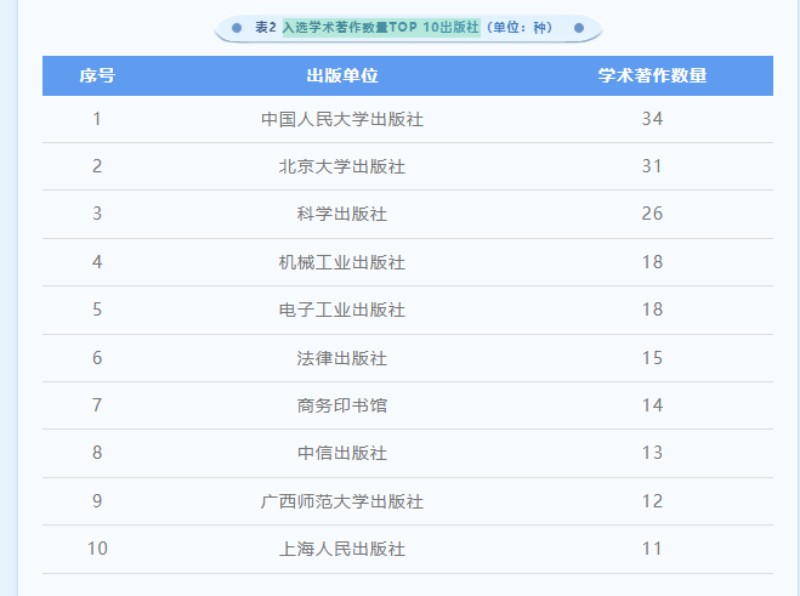Click the count 18 for 电子工业出版社

652,309
